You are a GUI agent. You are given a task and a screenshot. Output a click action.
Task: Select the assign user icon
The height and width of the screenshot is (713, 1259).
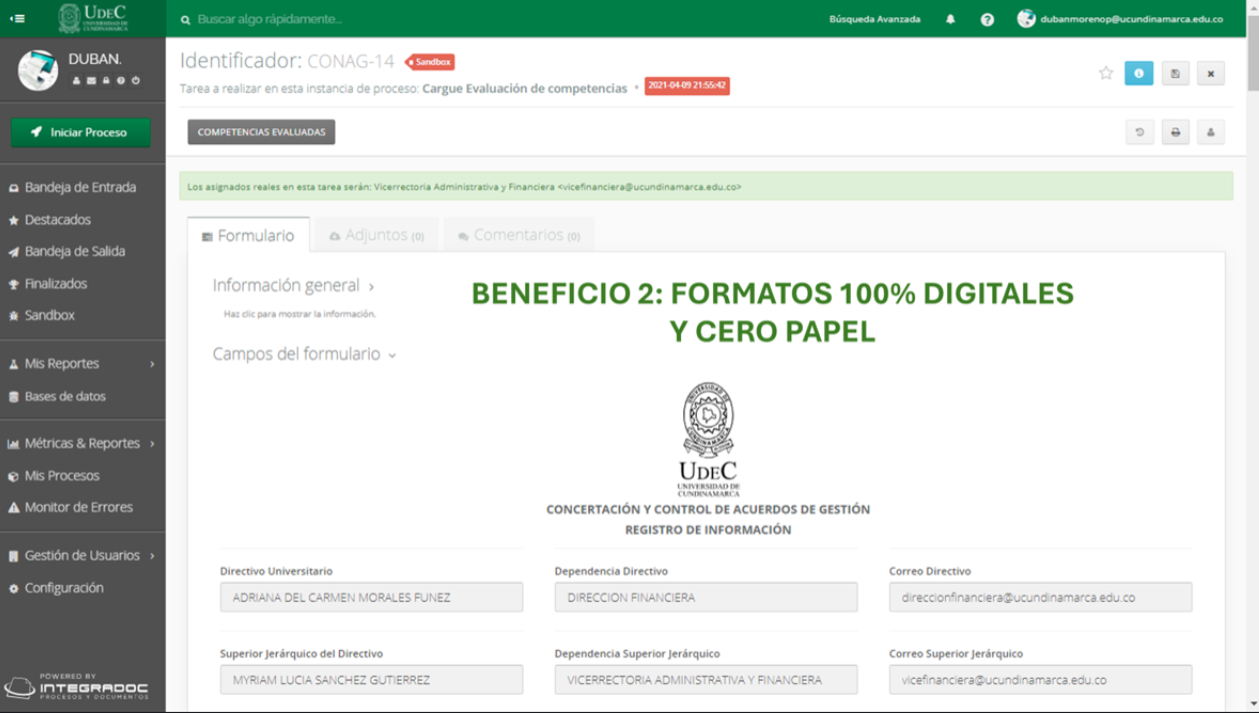tap(1211, 132)
